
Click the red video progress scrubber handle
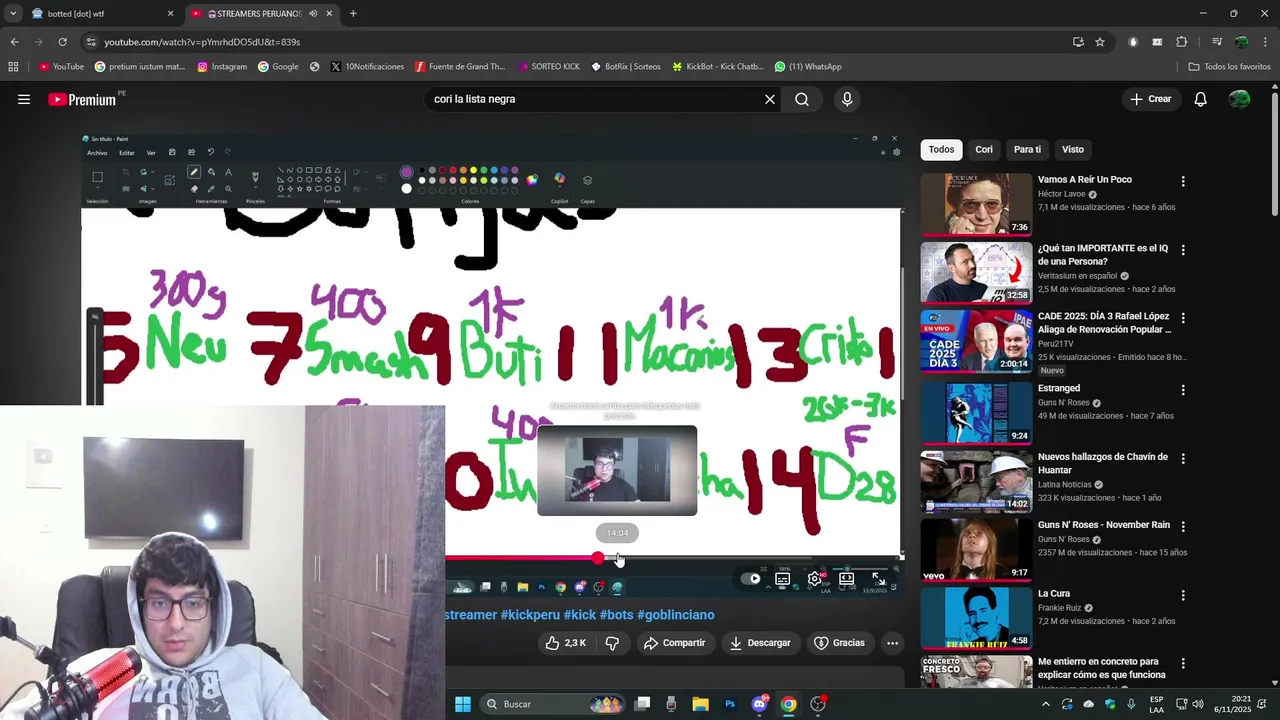pyautogui.click(x=598, y=558)
